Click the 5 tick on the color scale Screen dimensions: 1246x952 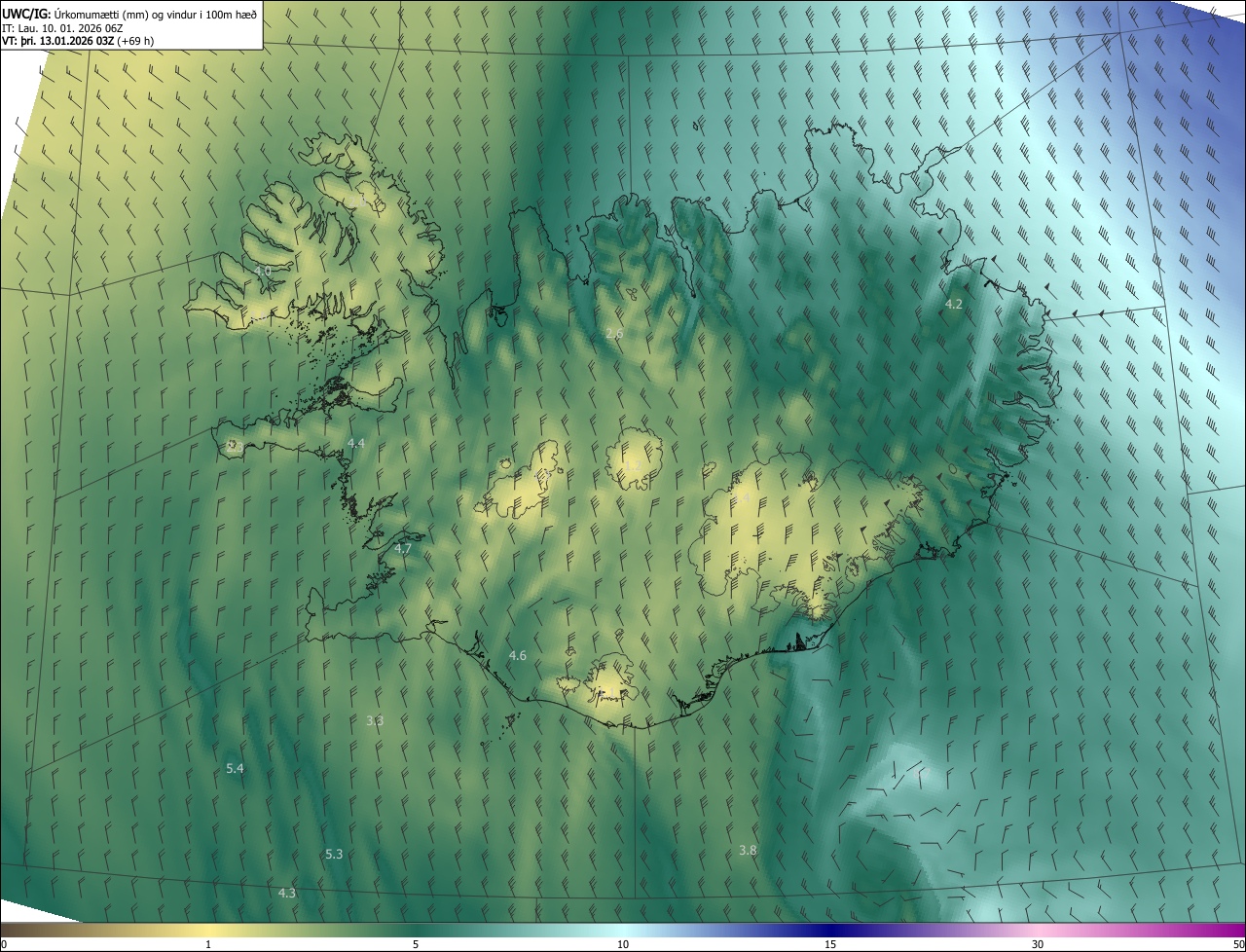tap(416, 944)
